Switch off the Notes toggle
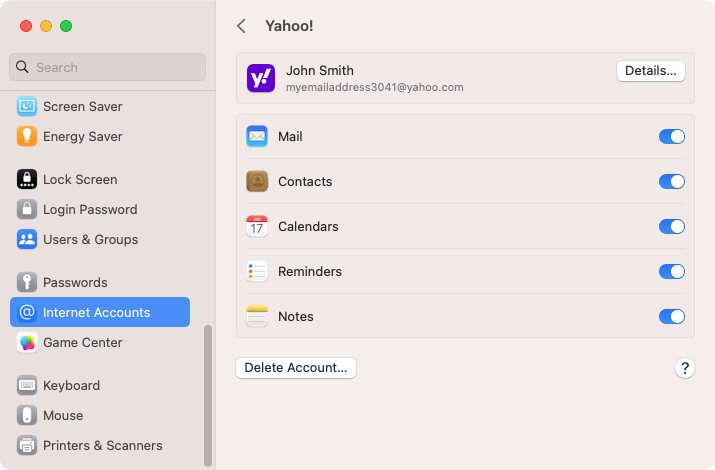Viewport: 715px width, 470px height. point(672,316)
